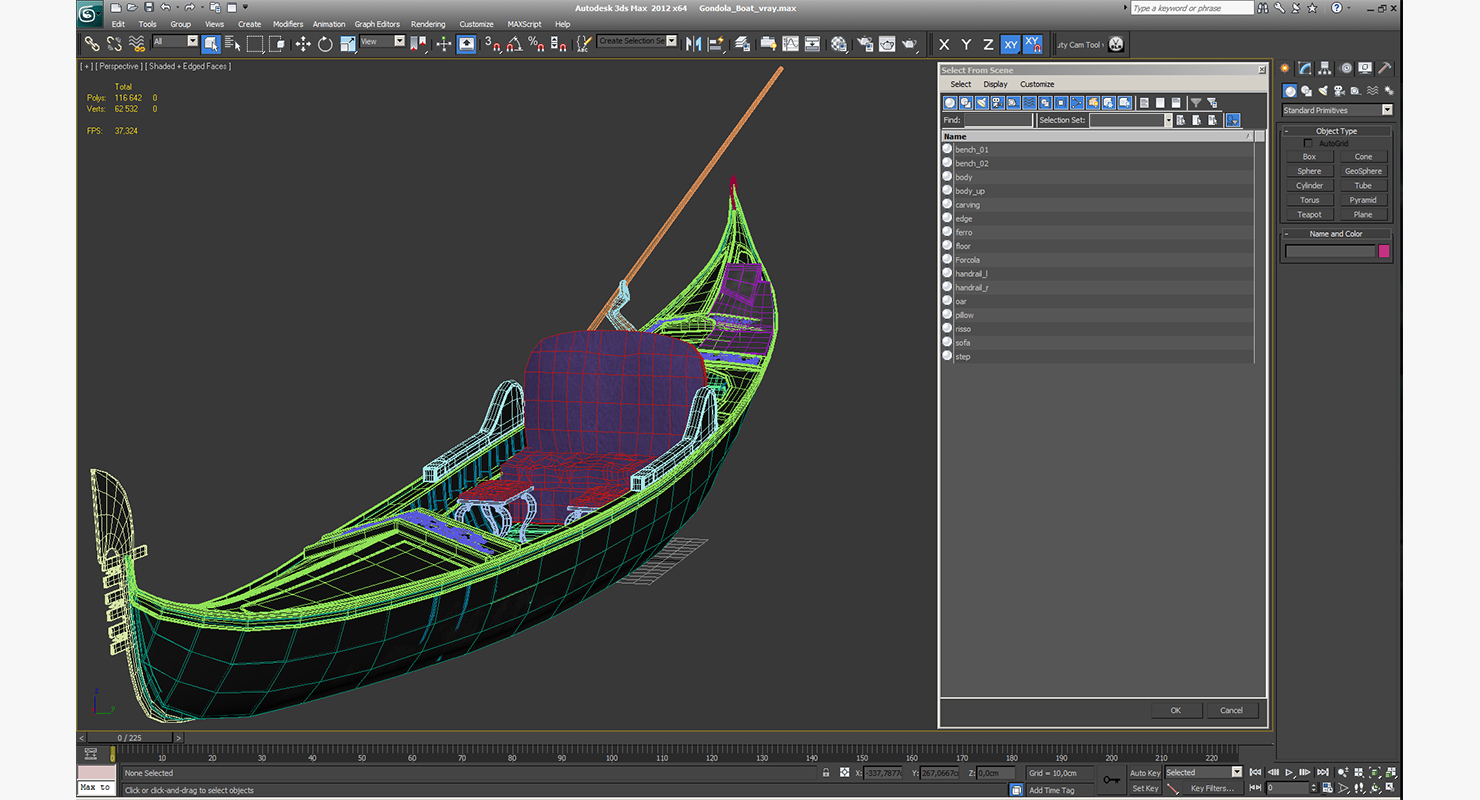This screenshot has height=800, width=1480.
Task: Switch to the Modify command panel tab
Action: [1305, 68]
